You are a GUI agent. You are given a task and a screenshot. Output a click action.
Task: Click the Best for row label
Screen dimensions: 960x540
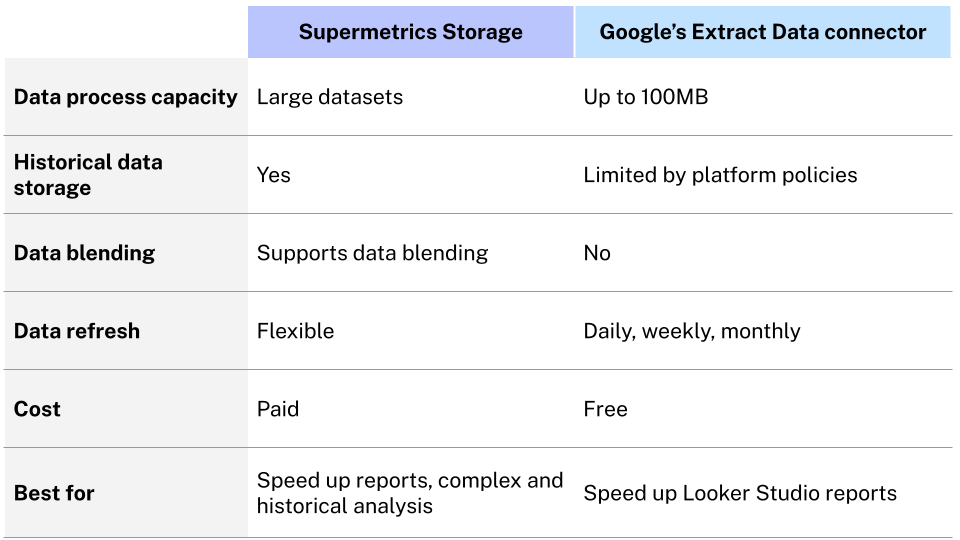[54, 493]
